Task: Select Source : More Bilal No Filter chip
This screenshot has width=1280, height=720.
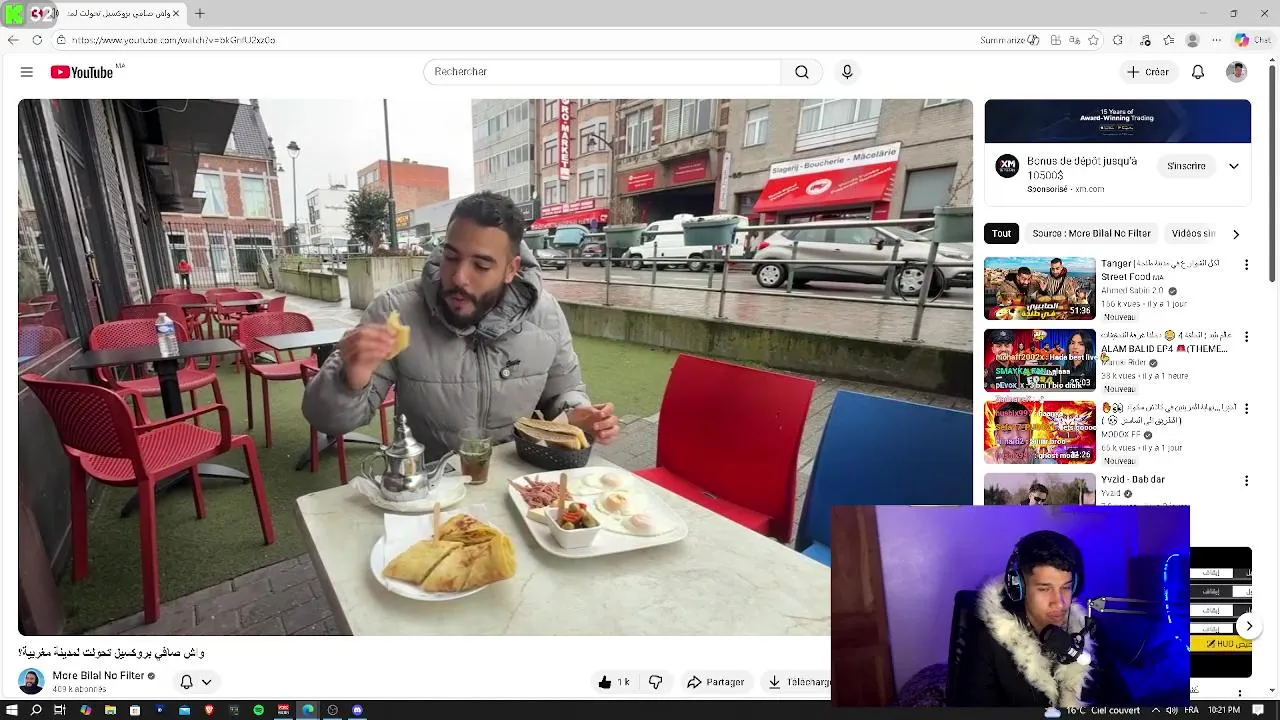Action: 1091,233
